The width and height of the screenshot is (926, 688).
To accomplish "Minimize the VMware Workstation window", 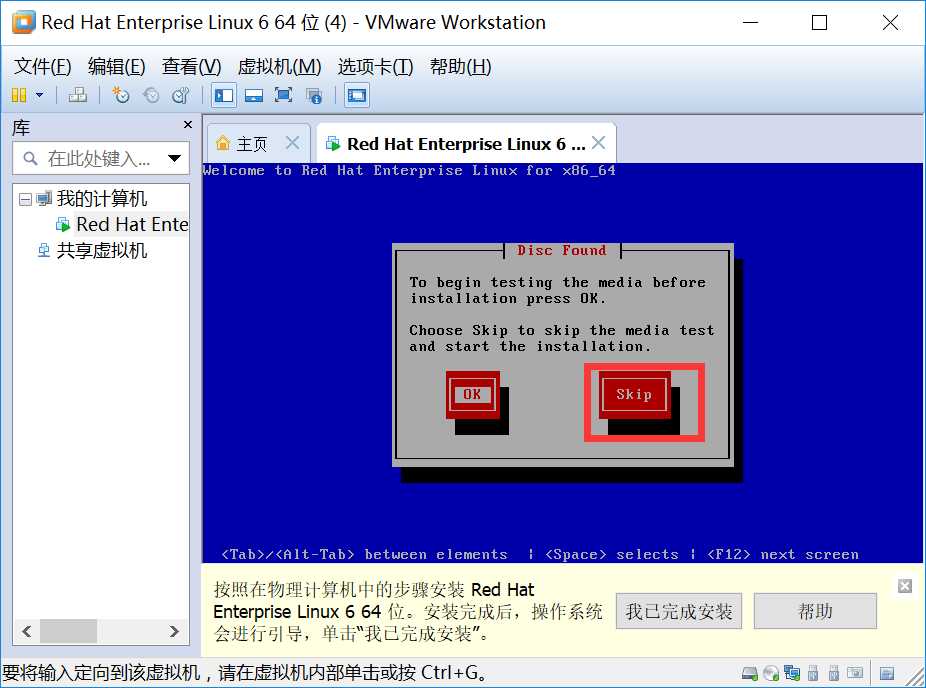I will [x=751, y=22].
